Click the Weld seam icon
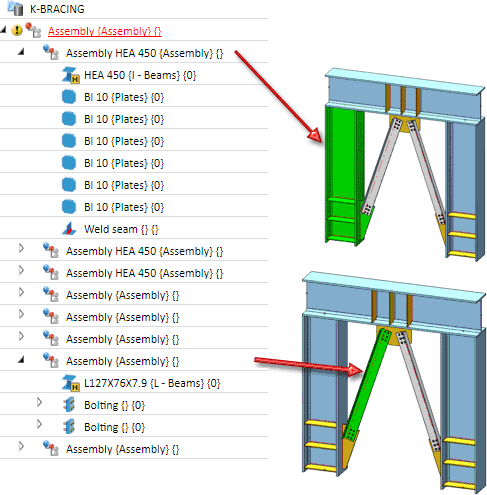This screenshot has height=495, width=487. 69,229
